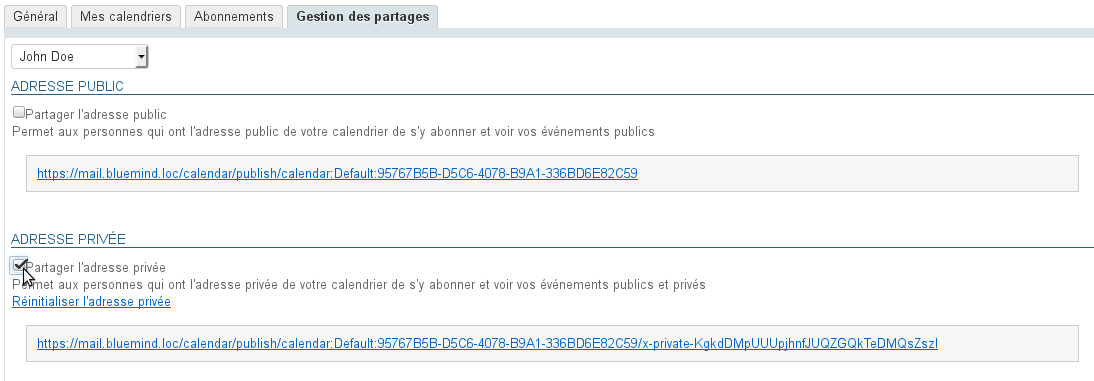Click the public address description text

tap(334, 132)
